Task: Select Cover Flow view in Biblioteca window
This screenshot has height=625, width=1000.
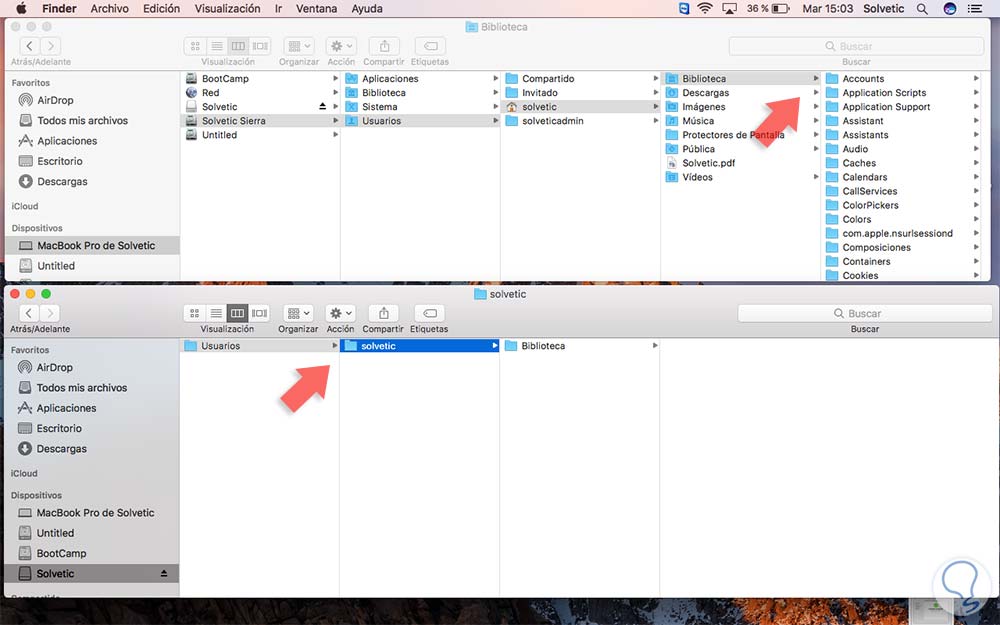Action: 260,46
